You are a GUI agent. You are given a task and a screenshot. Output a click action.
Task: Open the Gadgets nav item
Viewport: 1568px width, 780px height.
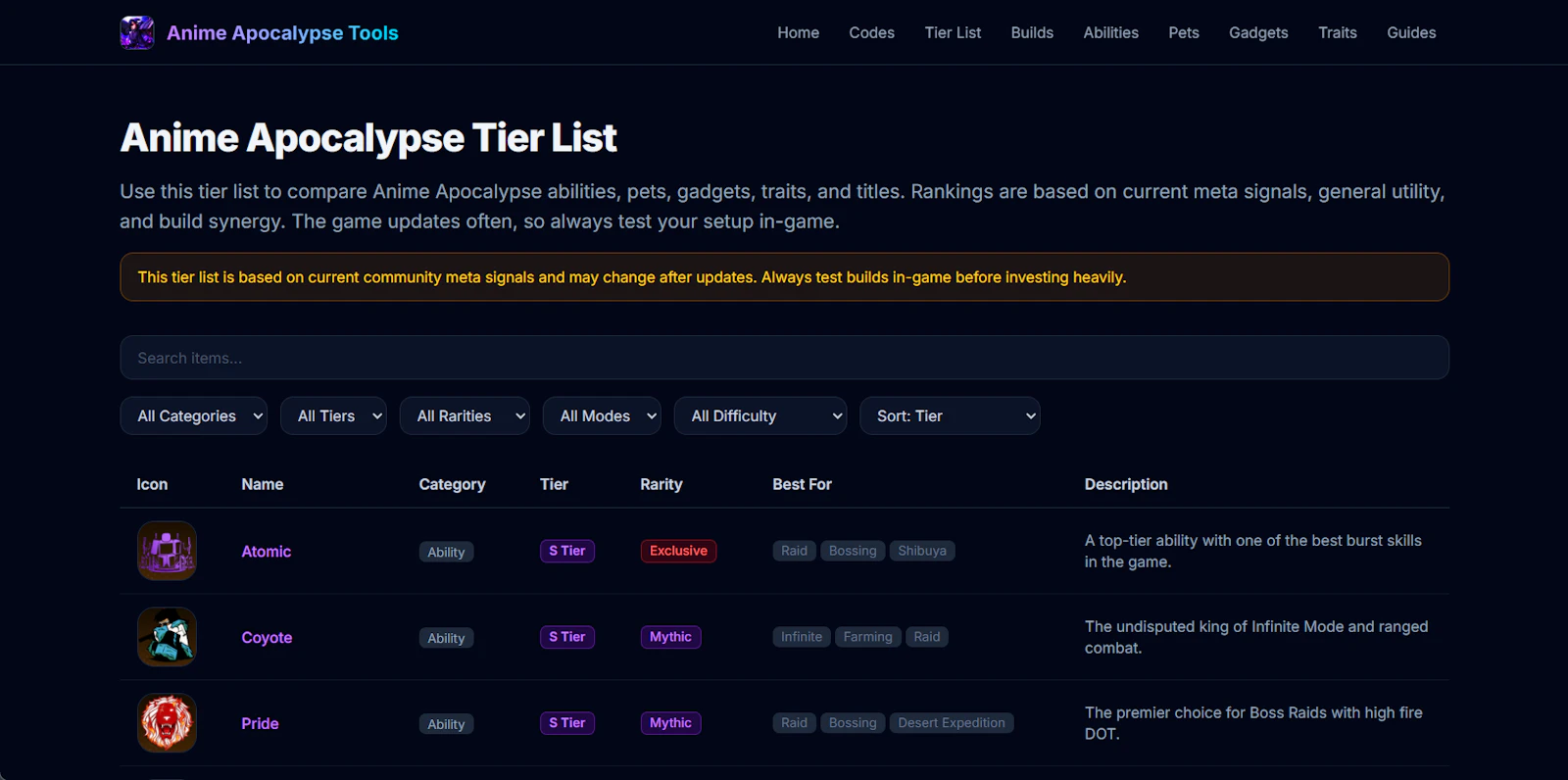(x=1258, y=32)
